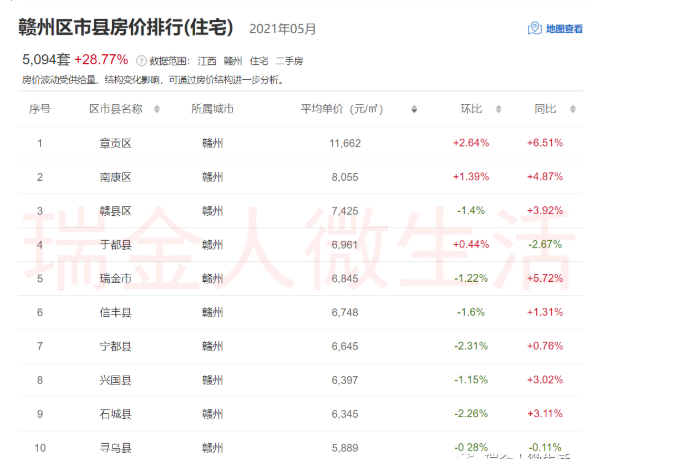Click the +1.39% month-on-month value
Viewport: 678px width, 459px height.
tap(471, 176)
